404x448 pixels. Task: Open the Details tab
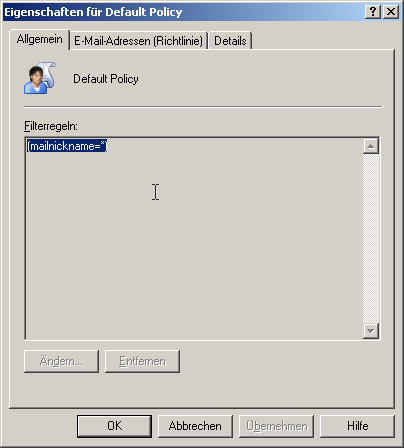(x=230, y=41)
